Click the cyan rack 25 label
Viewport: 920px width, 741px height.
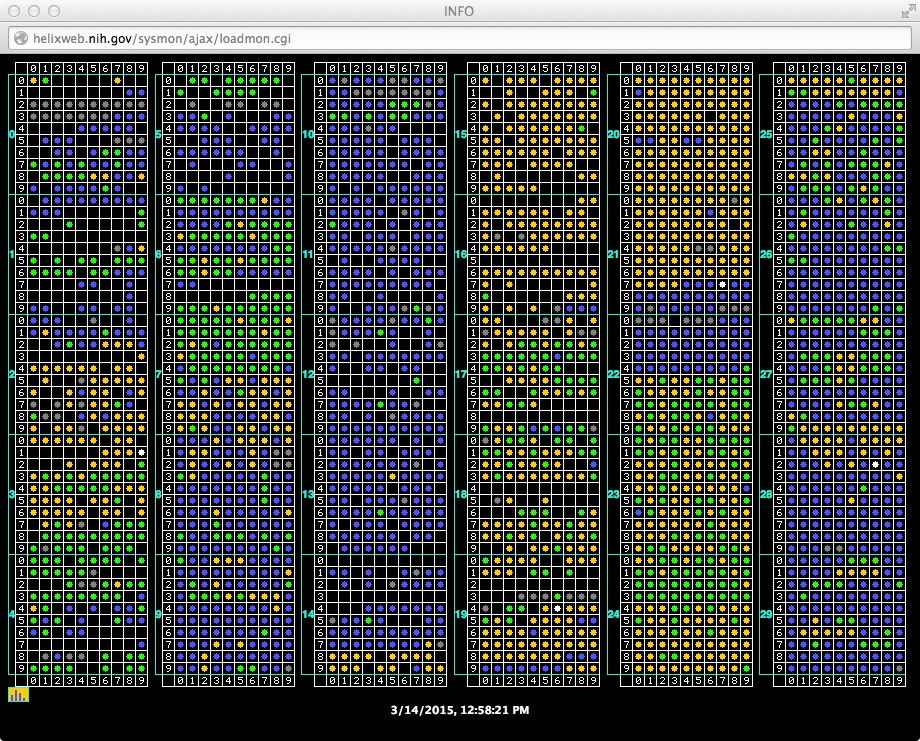(766, 133)
